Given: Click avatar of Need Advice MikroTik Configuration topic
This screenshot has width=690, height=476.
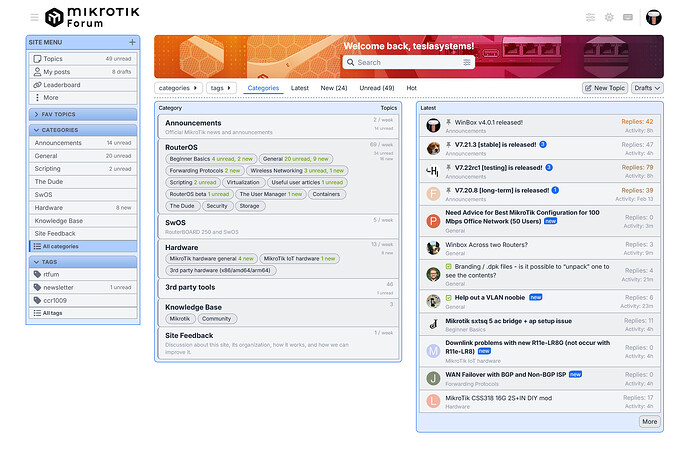Looking at the screenshot, I should coord(433,221).
